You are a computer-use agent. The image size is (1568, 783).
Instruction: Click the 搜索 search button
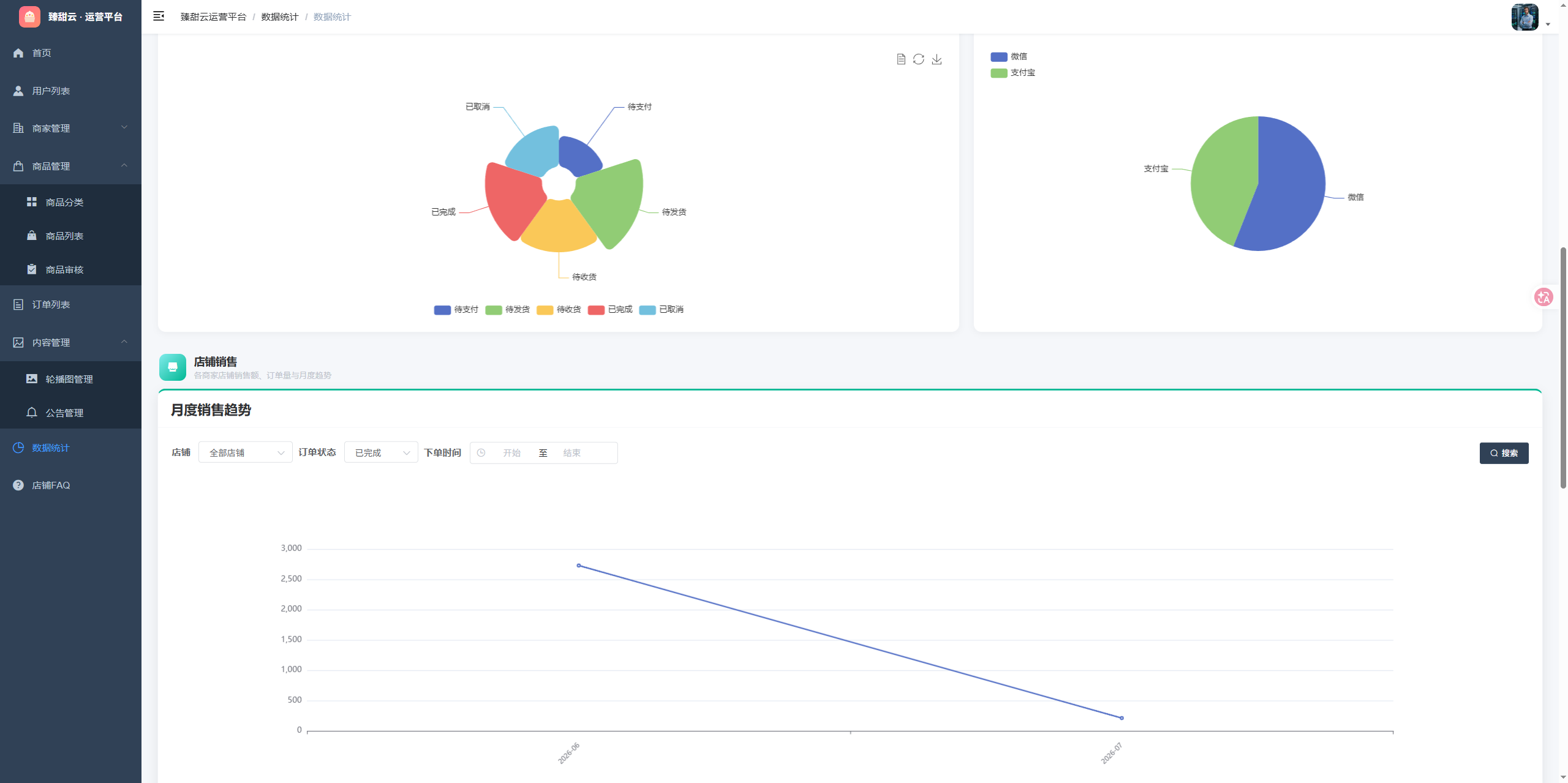[x=1504, y=453]
